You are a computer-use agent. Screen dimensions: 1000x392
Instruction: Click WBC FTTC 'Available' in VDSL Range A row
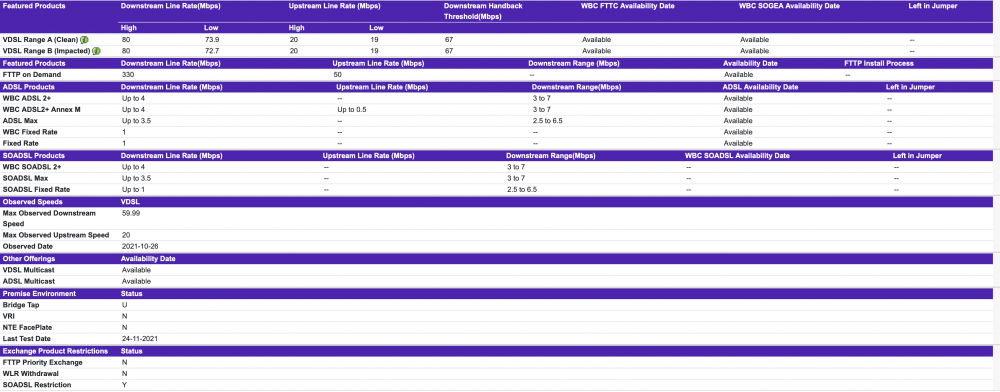click(x=596, y=40)
